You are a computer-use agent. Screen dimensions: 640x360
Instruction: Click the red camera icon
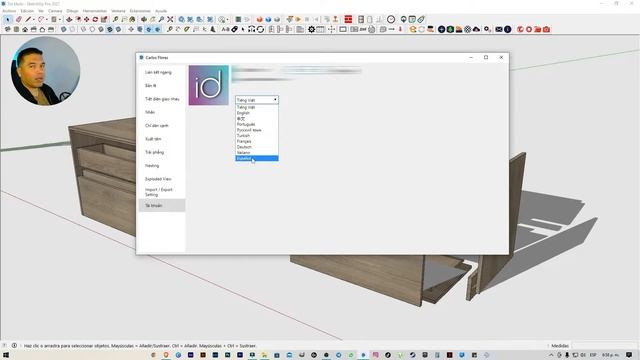point(547,29)
